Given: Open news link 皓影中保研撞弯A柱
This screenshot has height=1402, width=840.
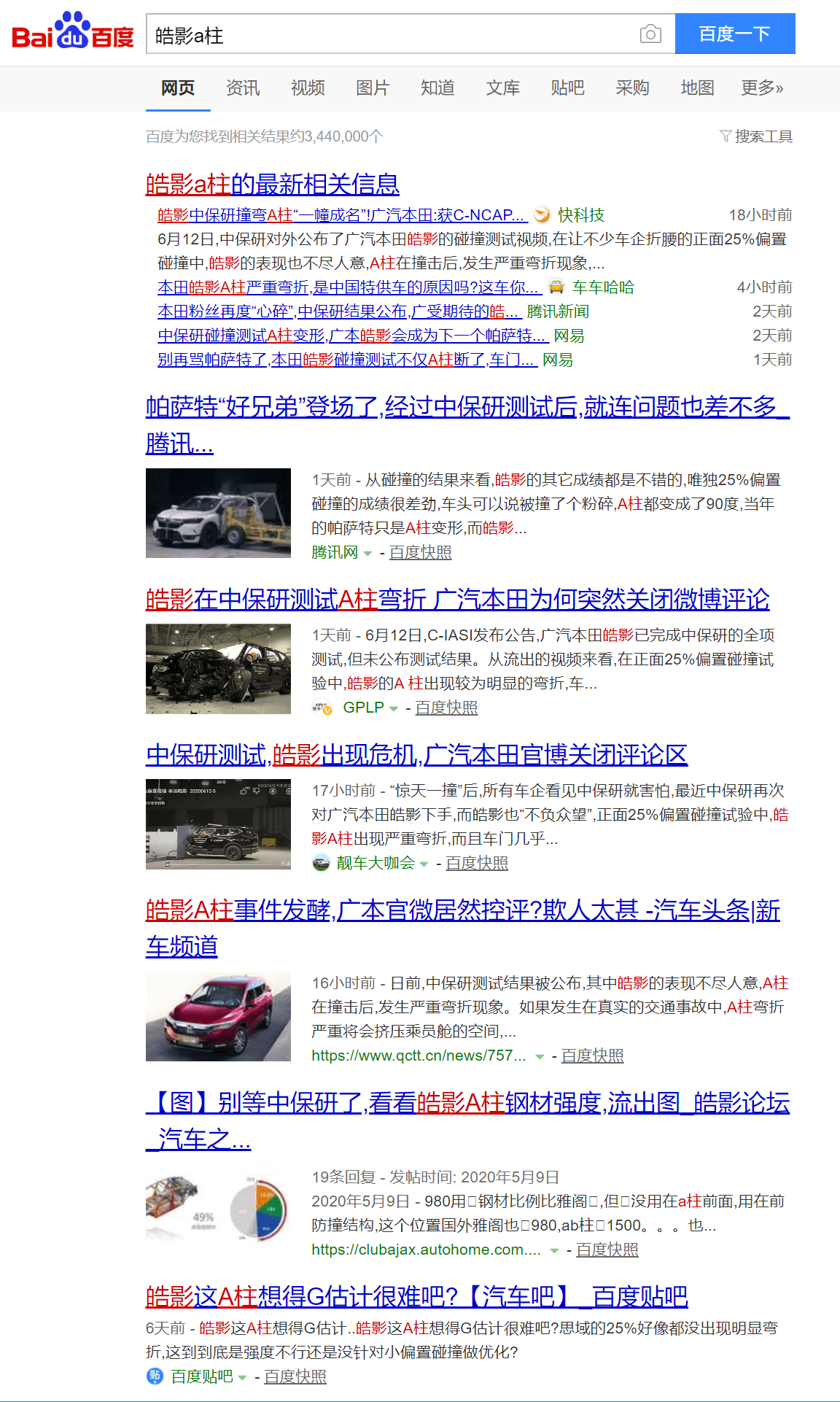Looking at the screenshot, I should pyautogui.click(x=343, y=215).
